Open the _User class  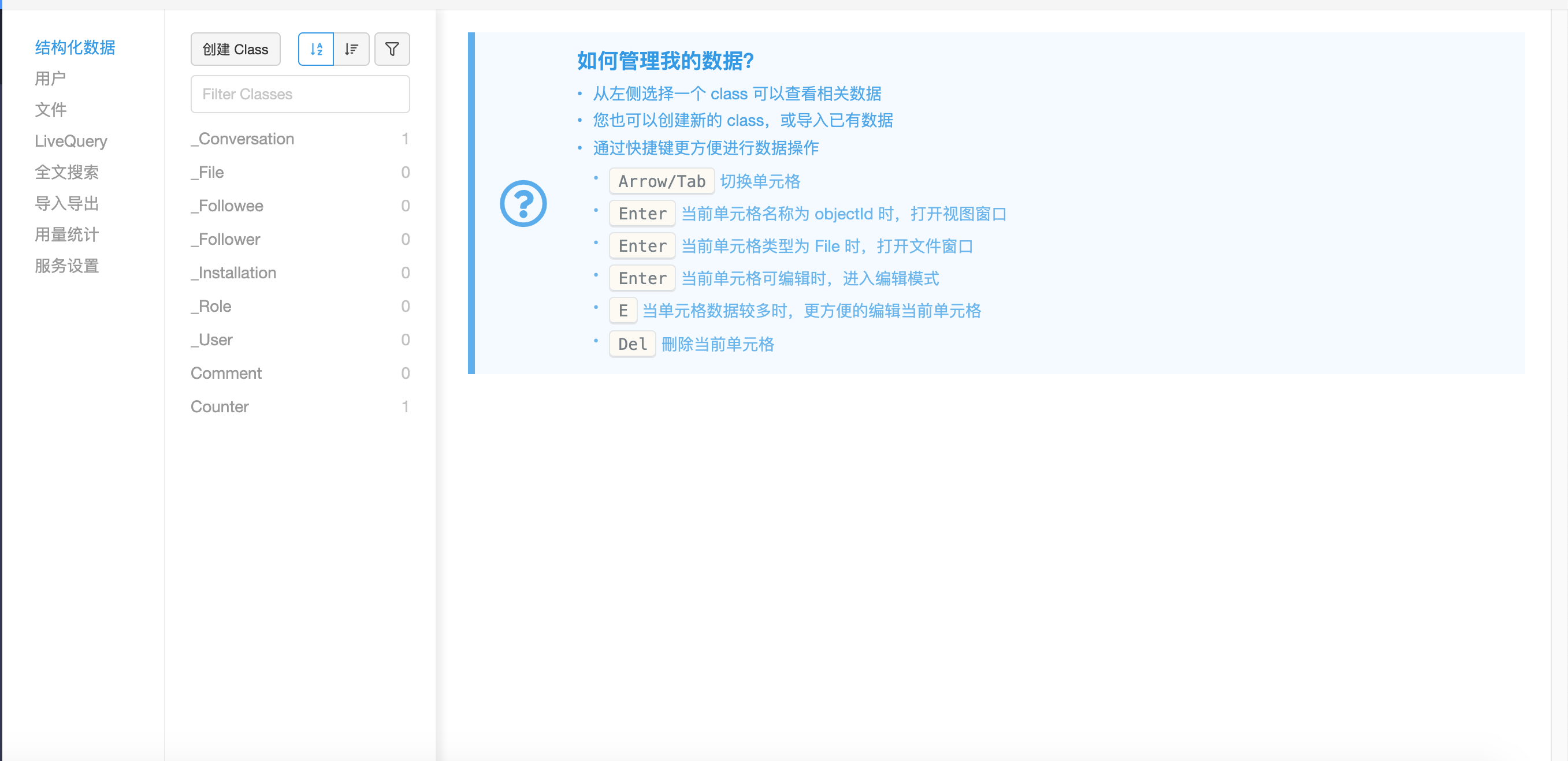click(211, 340)
